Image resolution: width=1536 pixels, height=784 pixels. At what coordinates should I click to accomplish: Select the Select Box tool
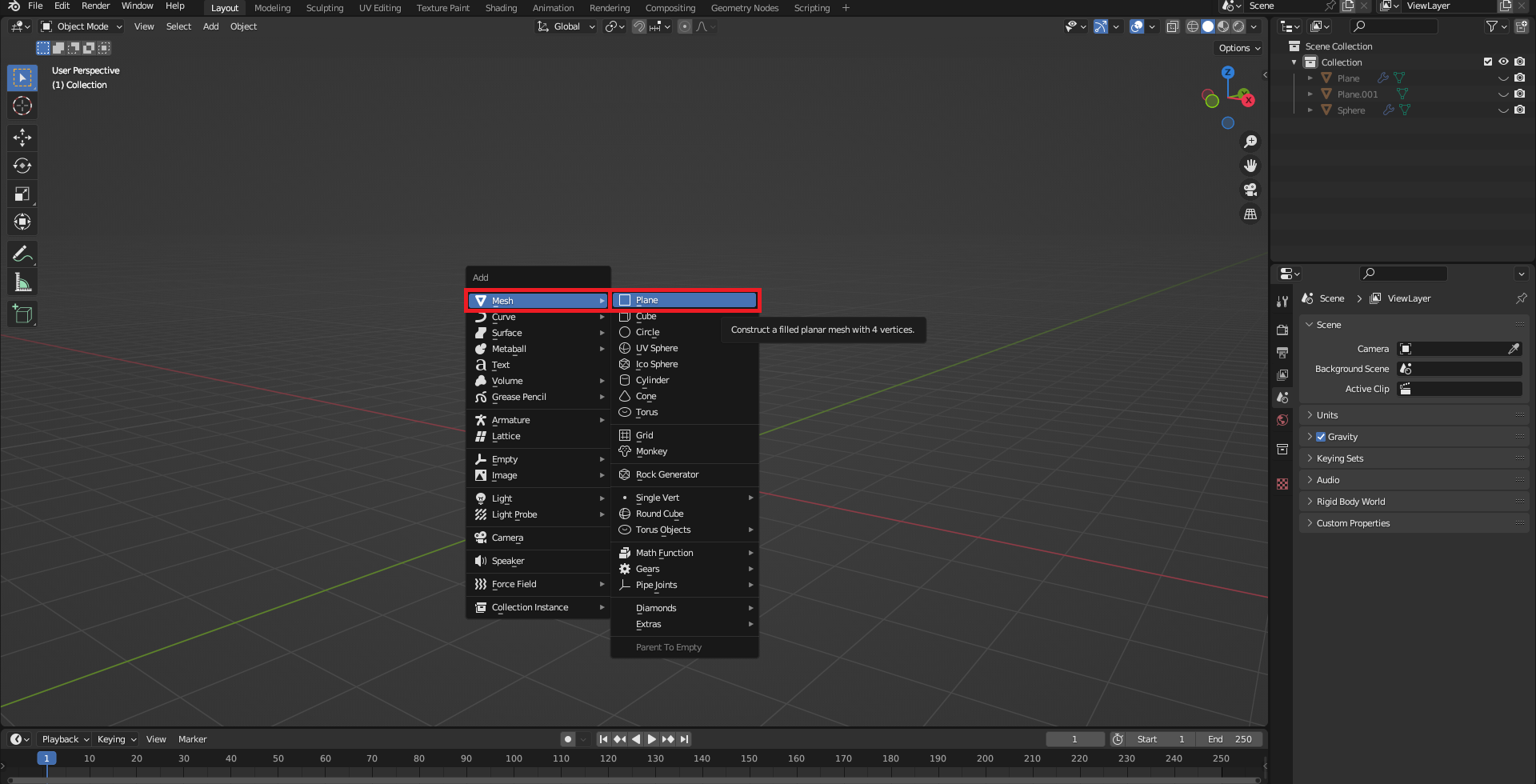(22, 78)
